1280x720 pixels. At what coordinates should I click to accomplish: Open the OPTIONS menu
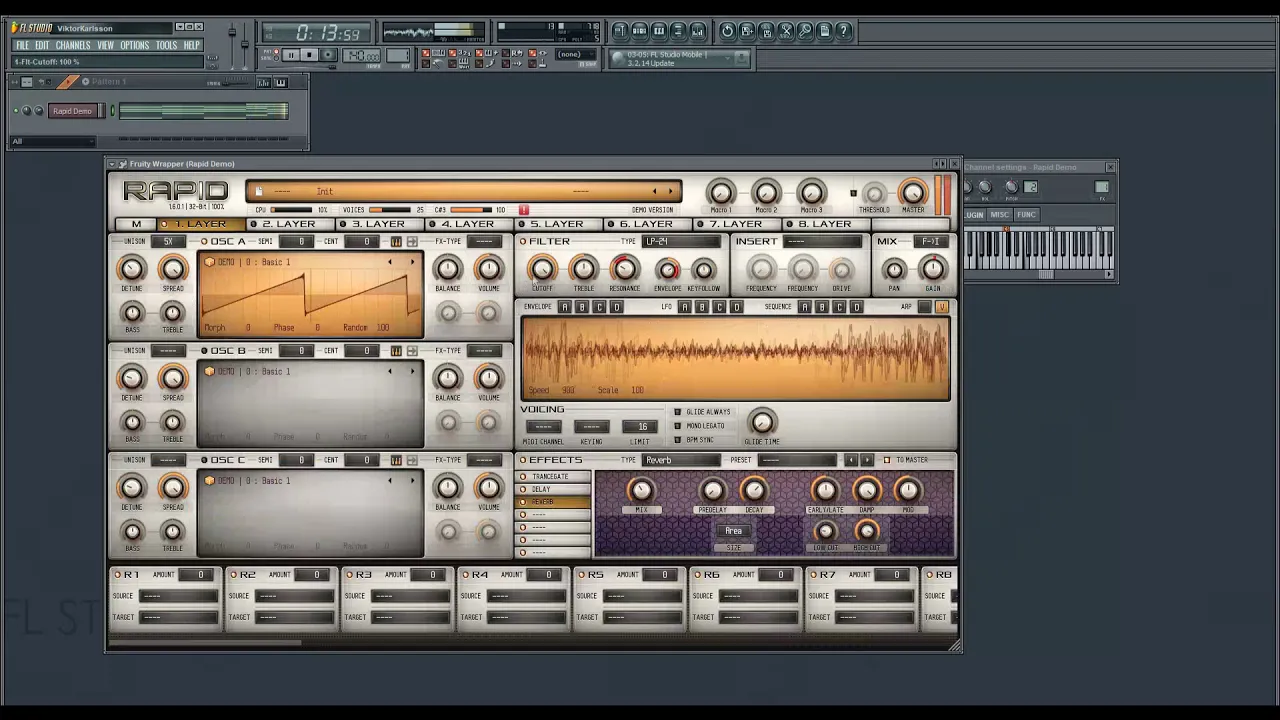[x=135, y=45]
